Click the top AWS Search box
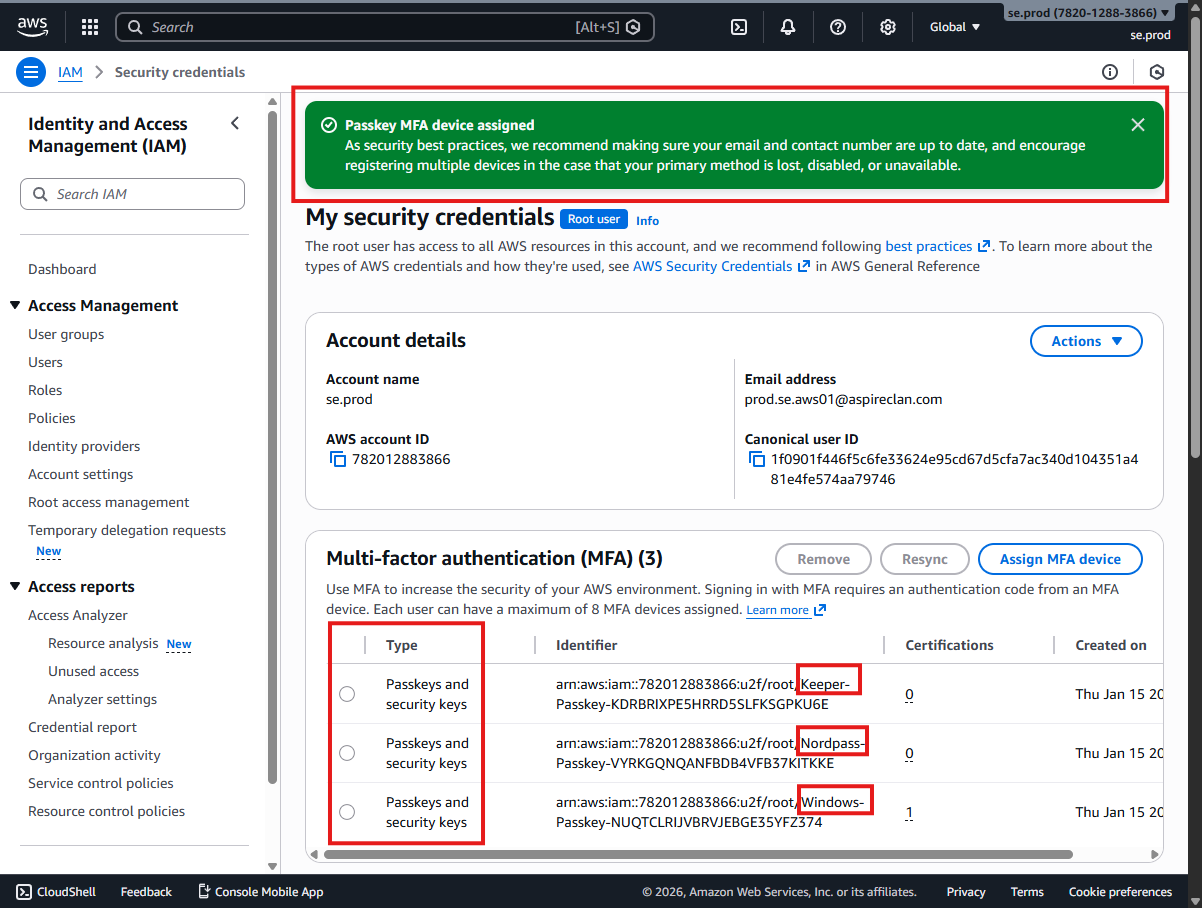Viewport: 1202px width, 908px height. tap(385, 27)
